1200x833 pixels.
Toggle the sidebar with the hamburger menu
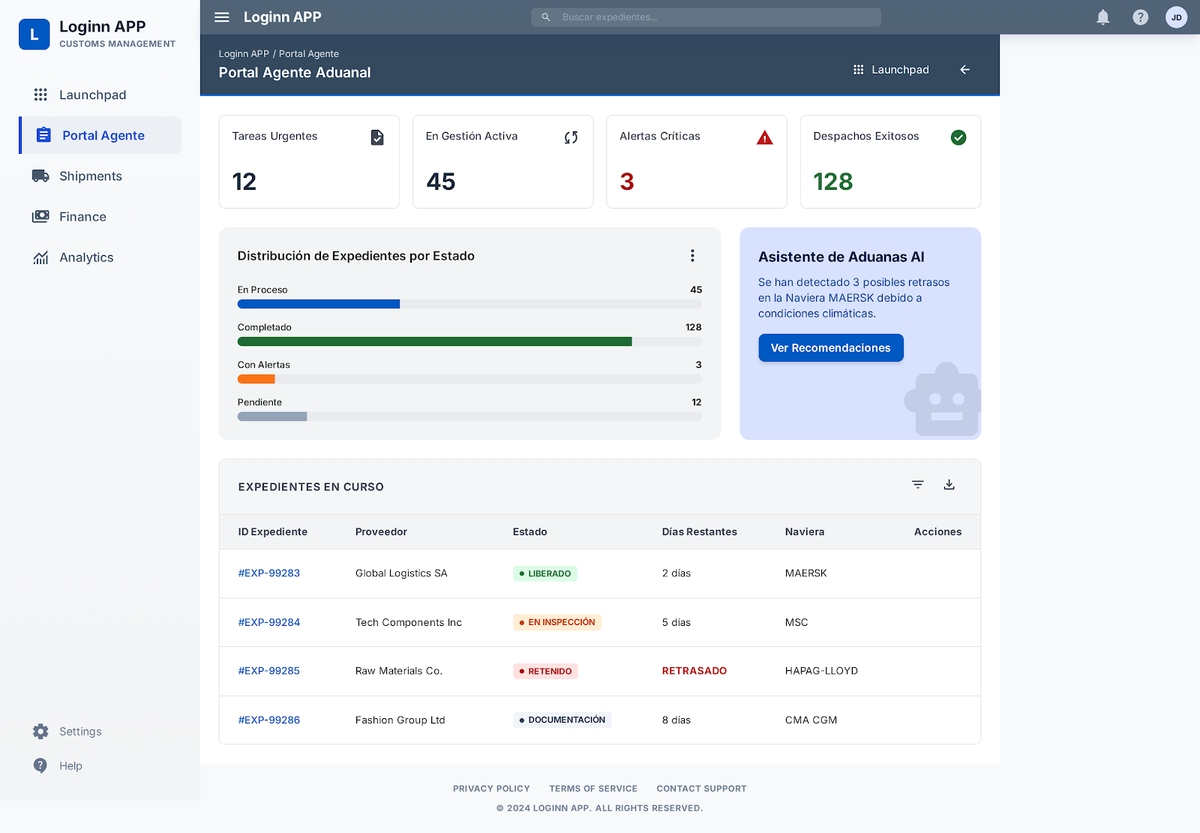click(221, 16)
